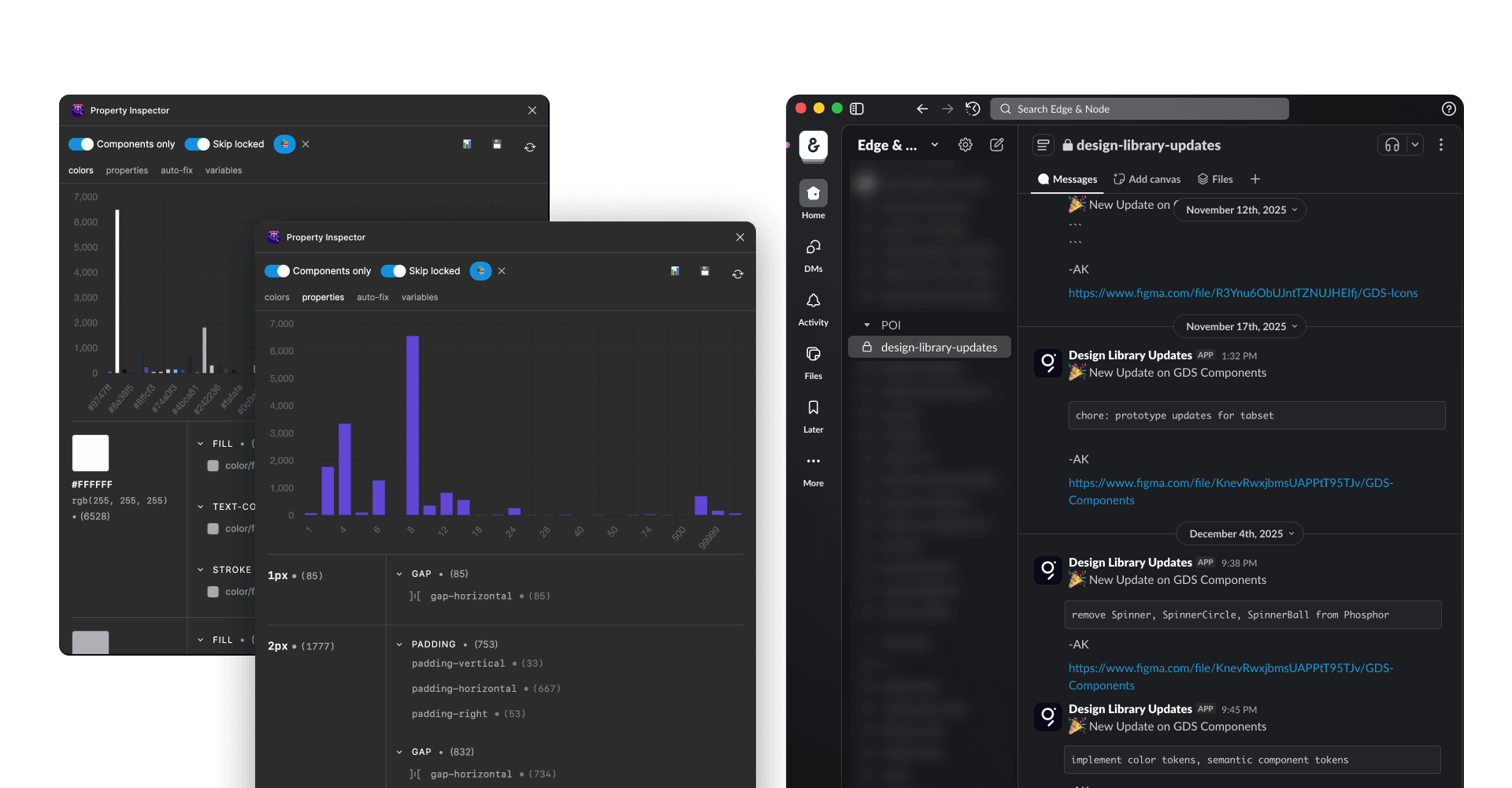This screenshot has height=788, width=1512.
Task: Switch to auto-fix tab in front inspector
Action: [x=372, y=297]
